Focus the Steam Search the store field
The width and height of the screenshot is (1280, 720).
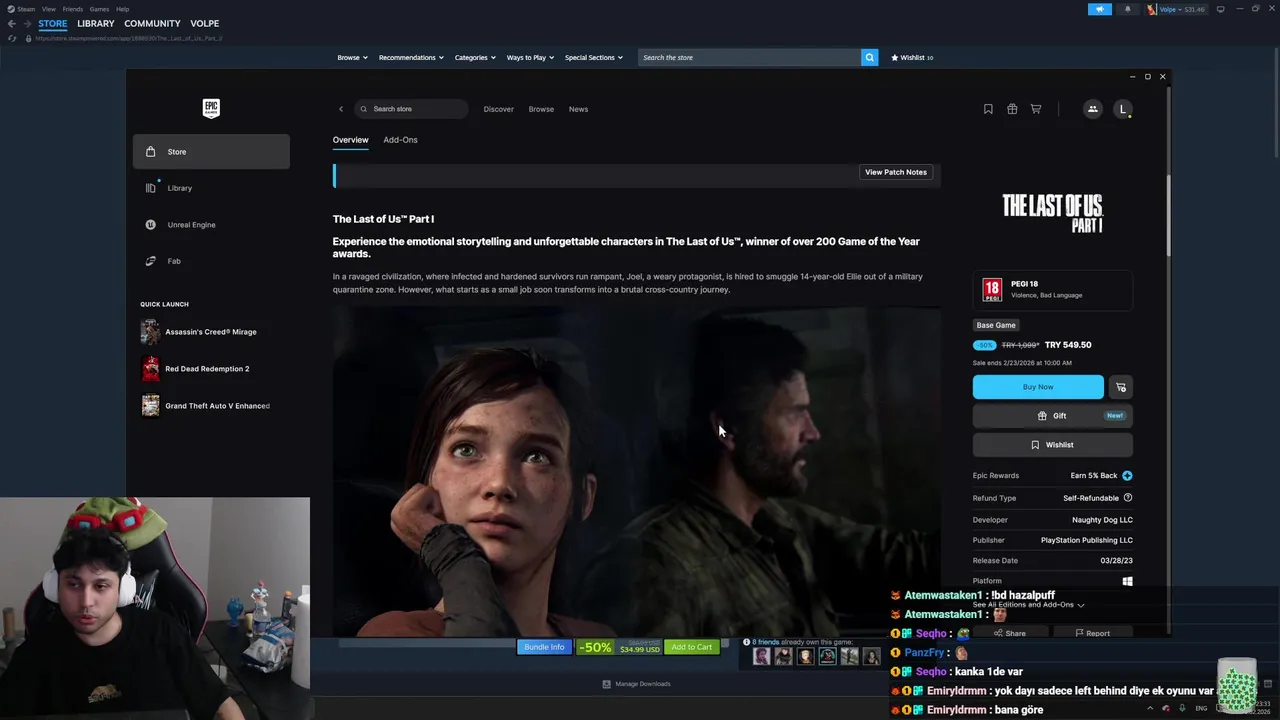tap(749, 57)
